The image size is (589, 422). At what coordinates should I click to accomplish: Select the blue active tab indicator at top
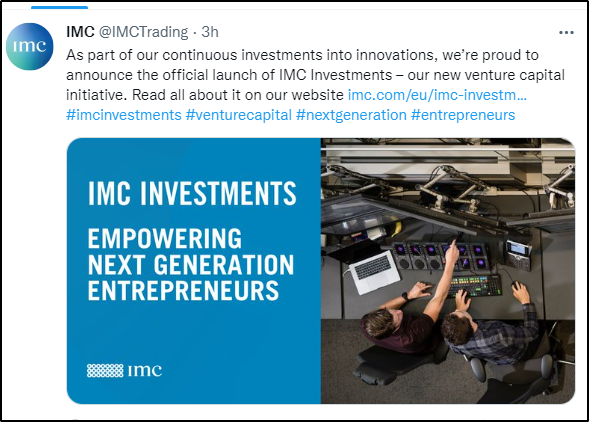[x=59, y=7]
